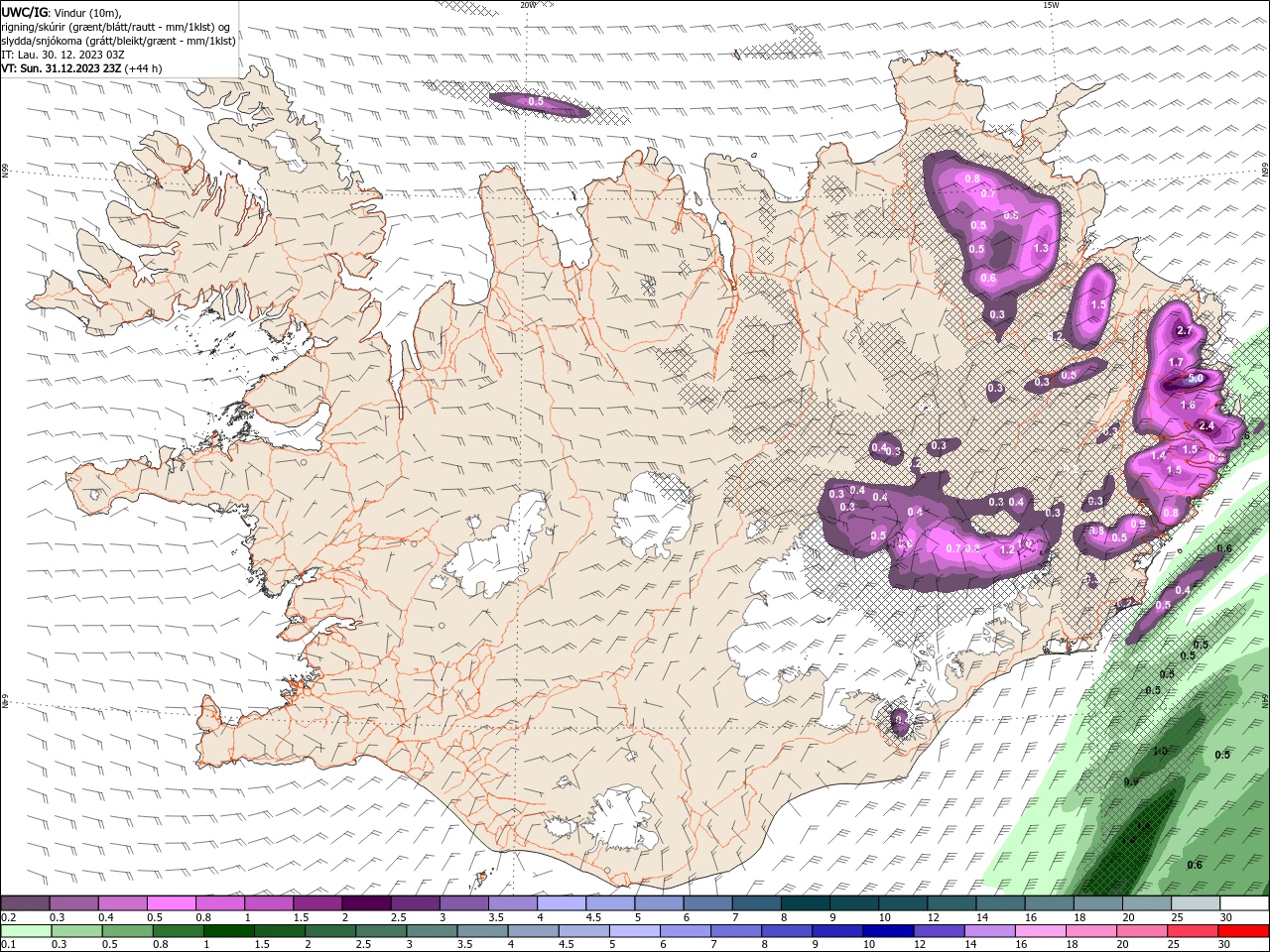Click the 'rigning/skúrir' legend description line

(117, 27)
